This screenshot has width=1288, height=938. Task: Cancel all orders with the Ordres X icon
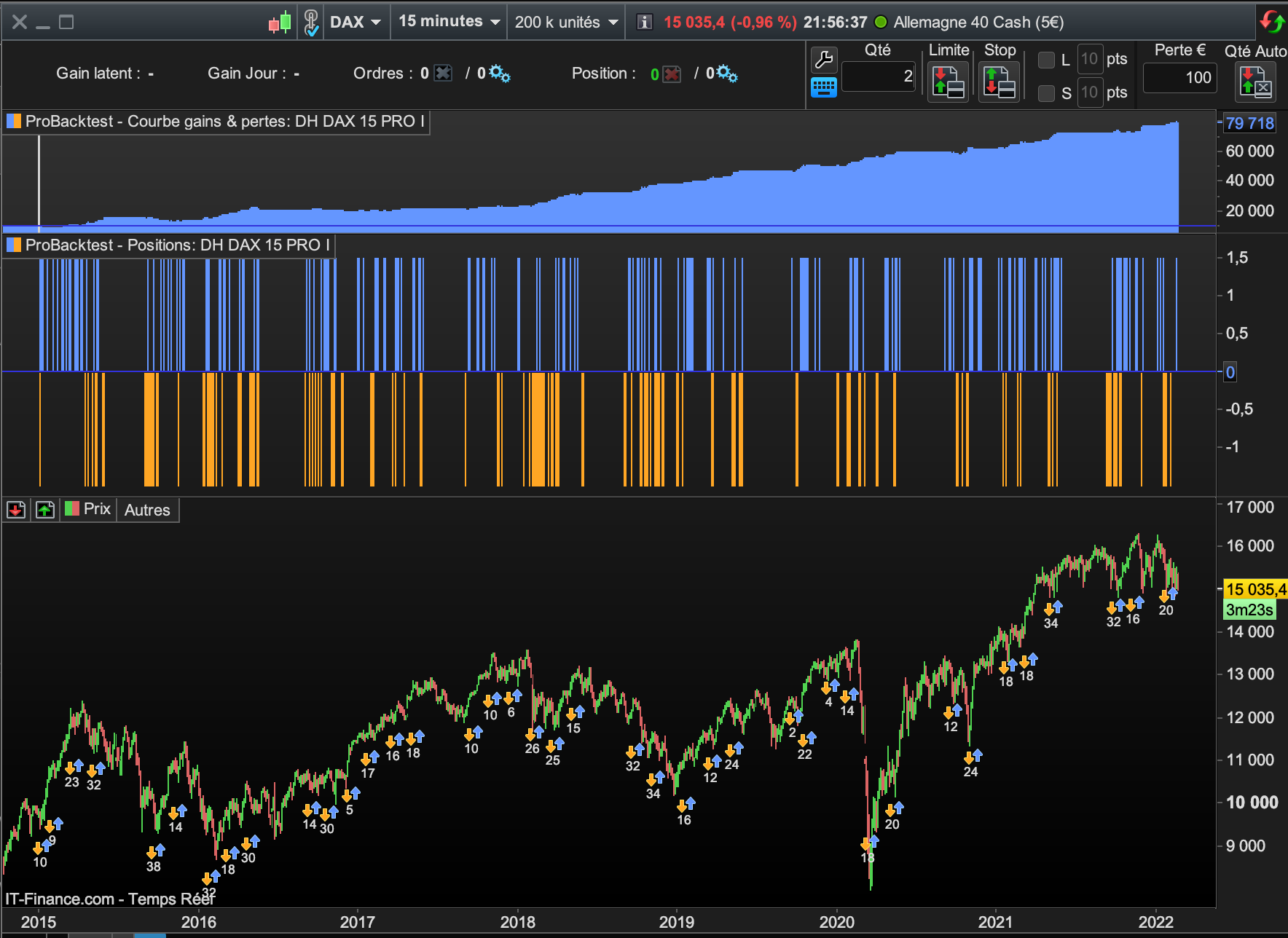443,73
